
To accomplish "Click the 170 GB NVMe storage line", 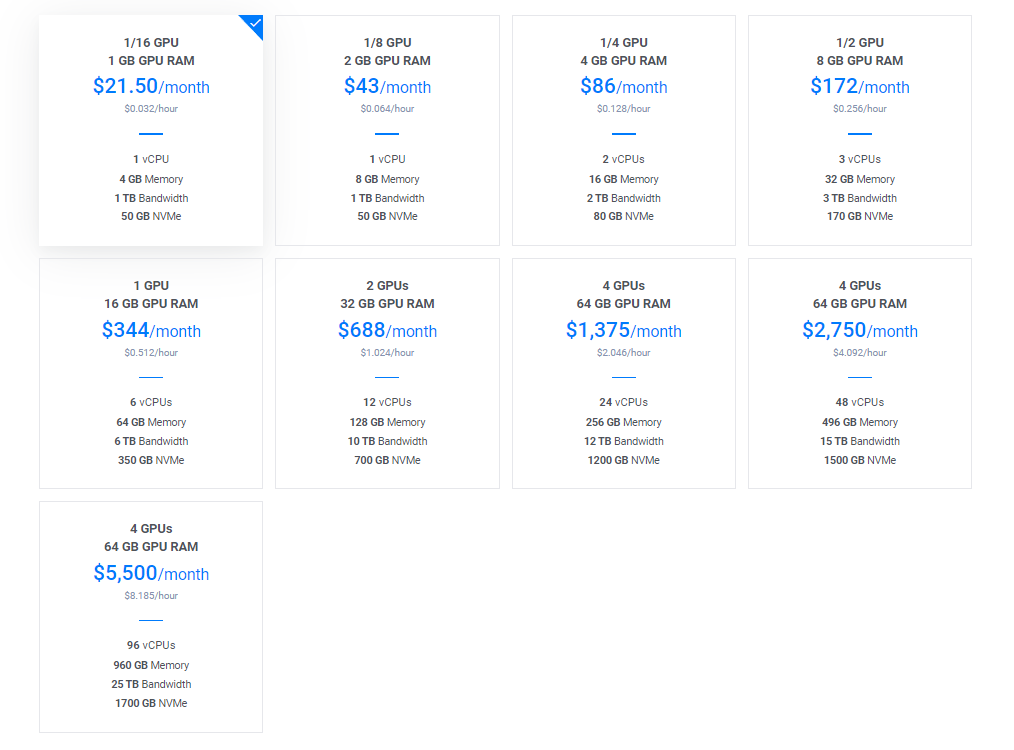I will coord(859,216).
